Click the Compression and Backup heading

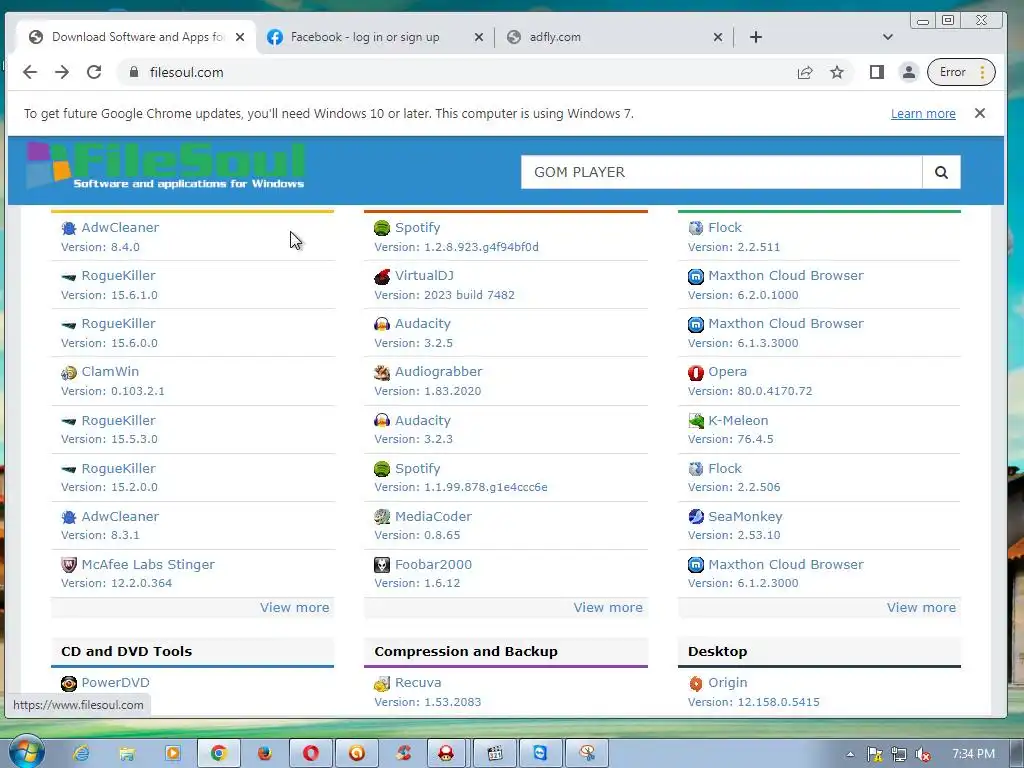coord(466,651)
